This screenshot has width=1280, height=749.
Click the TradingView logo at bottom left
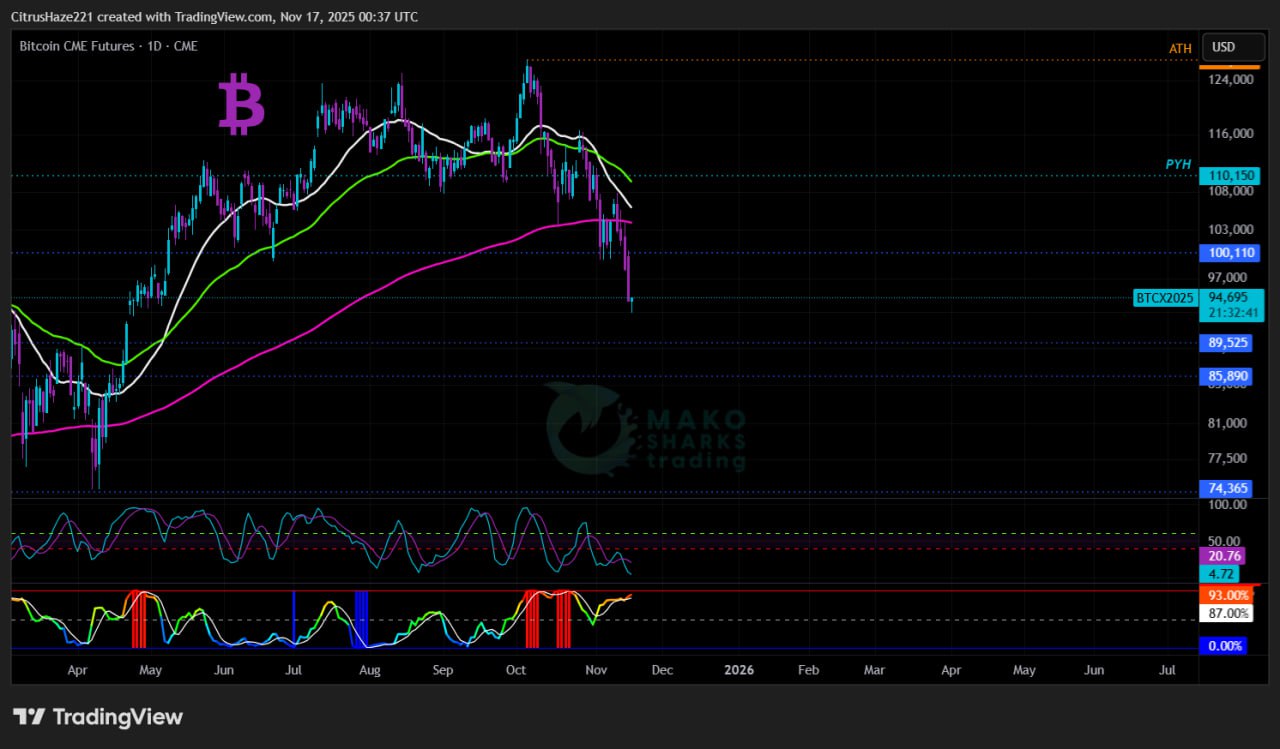[x=98, y=717]
